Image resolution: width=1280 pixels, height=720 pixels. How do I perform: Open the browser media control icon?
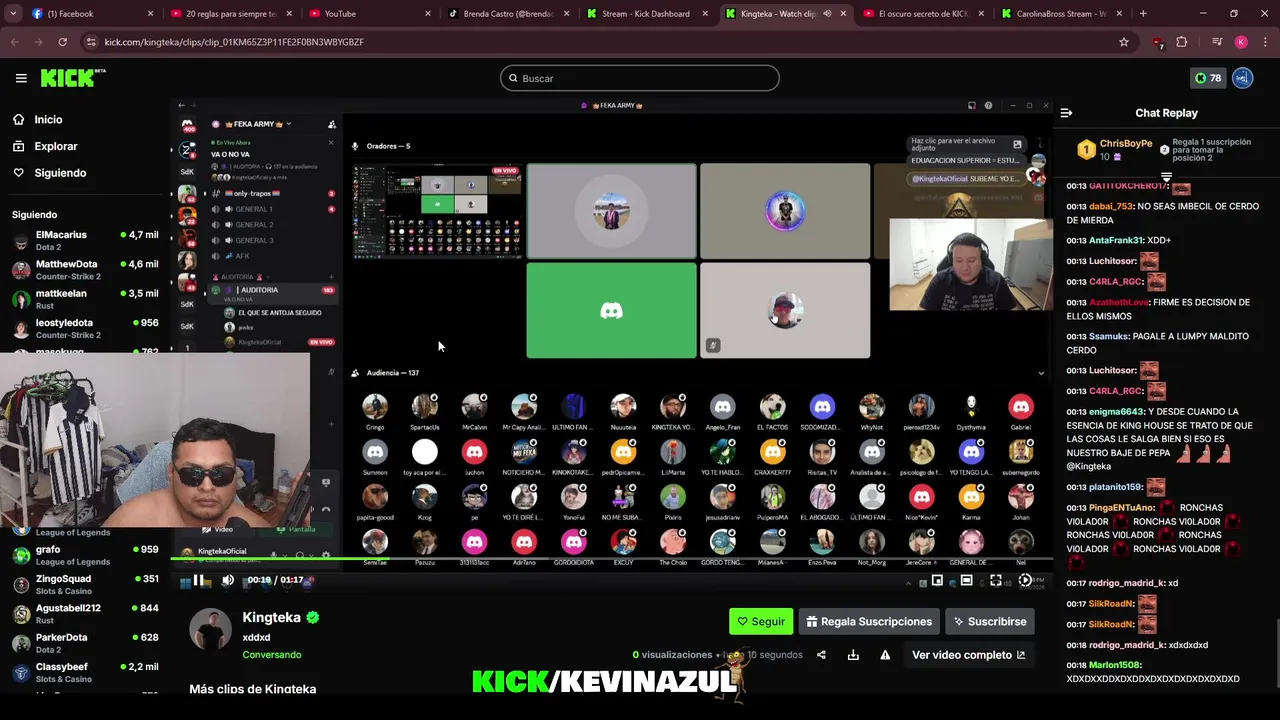[1217, 42]
